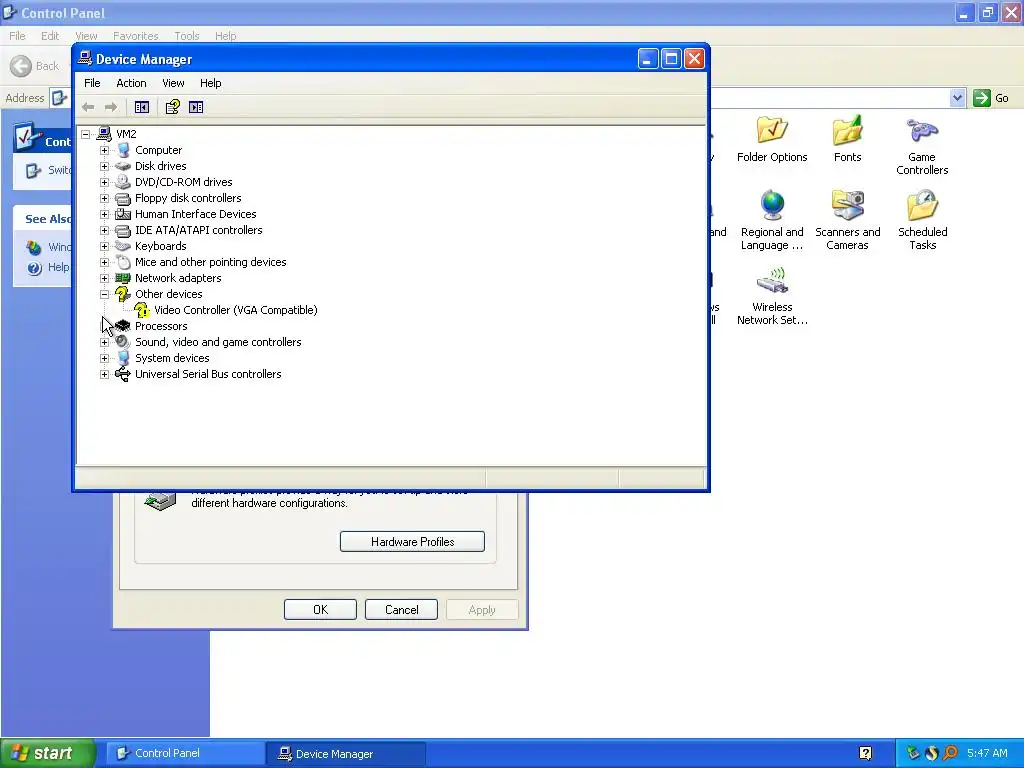The image size is (1024, 768).
Task: Click the rightmost Device Manager toolbar pane icon
Action: (x=196, y=107)
